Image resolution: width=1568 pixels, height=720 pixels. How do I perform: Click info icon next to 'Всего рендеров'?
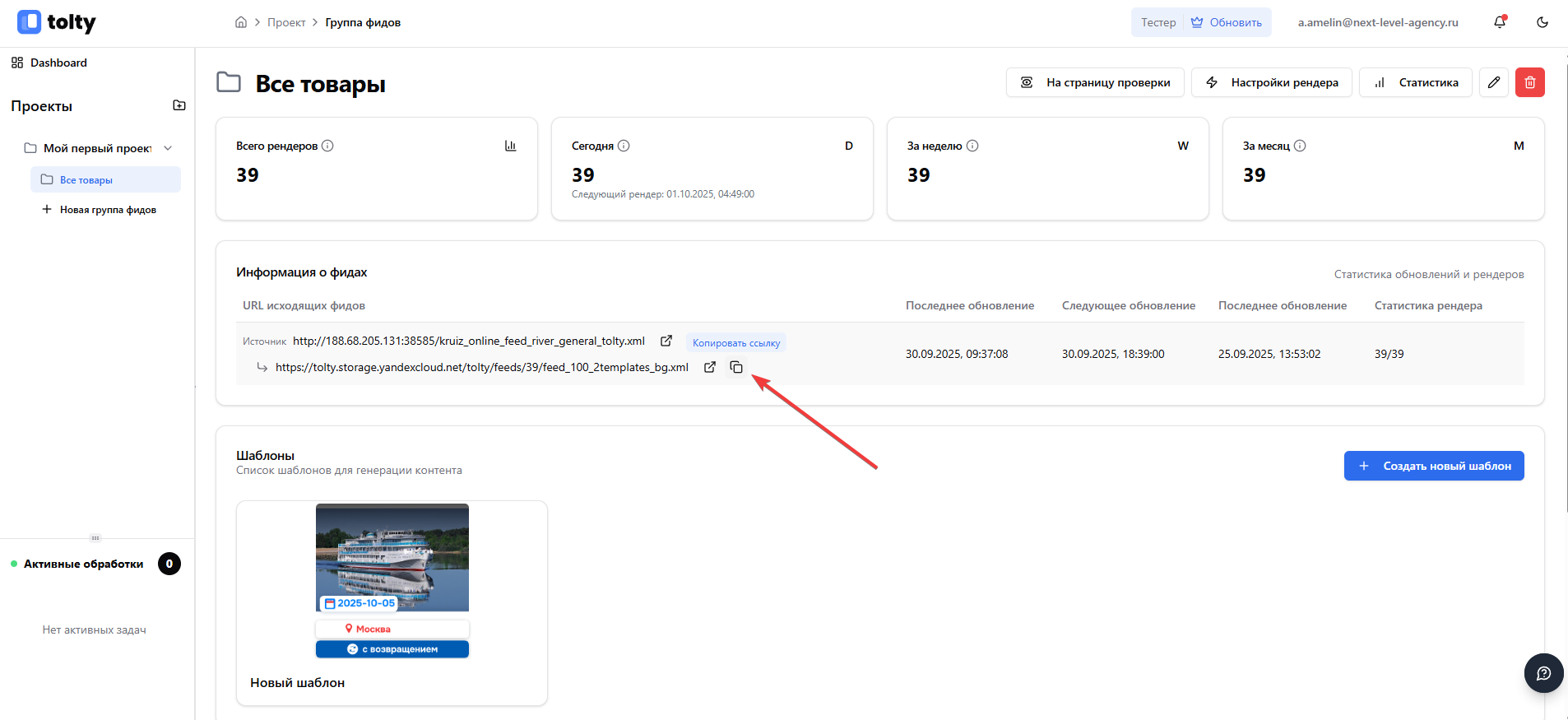click(327, 146)
